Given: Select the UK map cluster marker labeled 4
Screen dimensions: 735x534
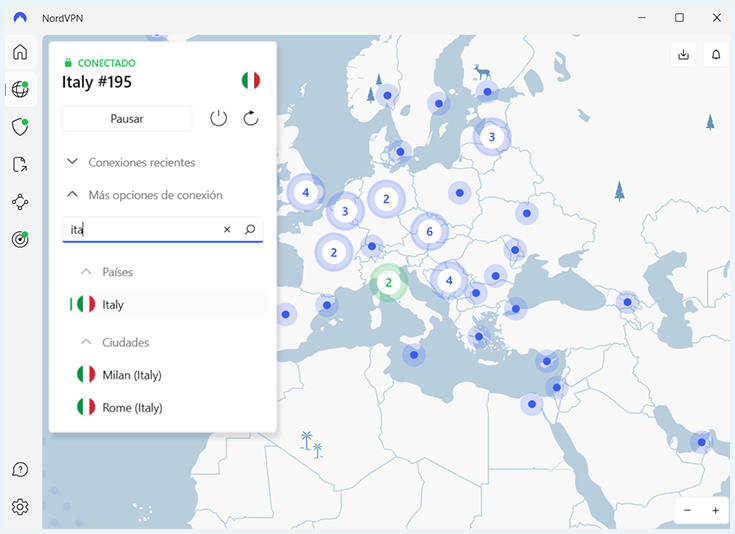Looking at the screenshot, I should (x=306, y=192).
